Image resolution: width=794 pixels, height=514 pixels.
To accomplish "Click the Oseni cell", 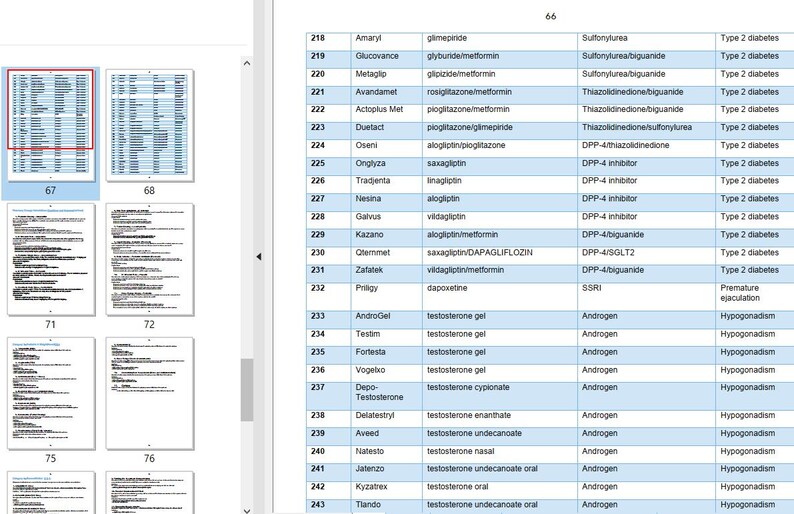I will point(386,149).
